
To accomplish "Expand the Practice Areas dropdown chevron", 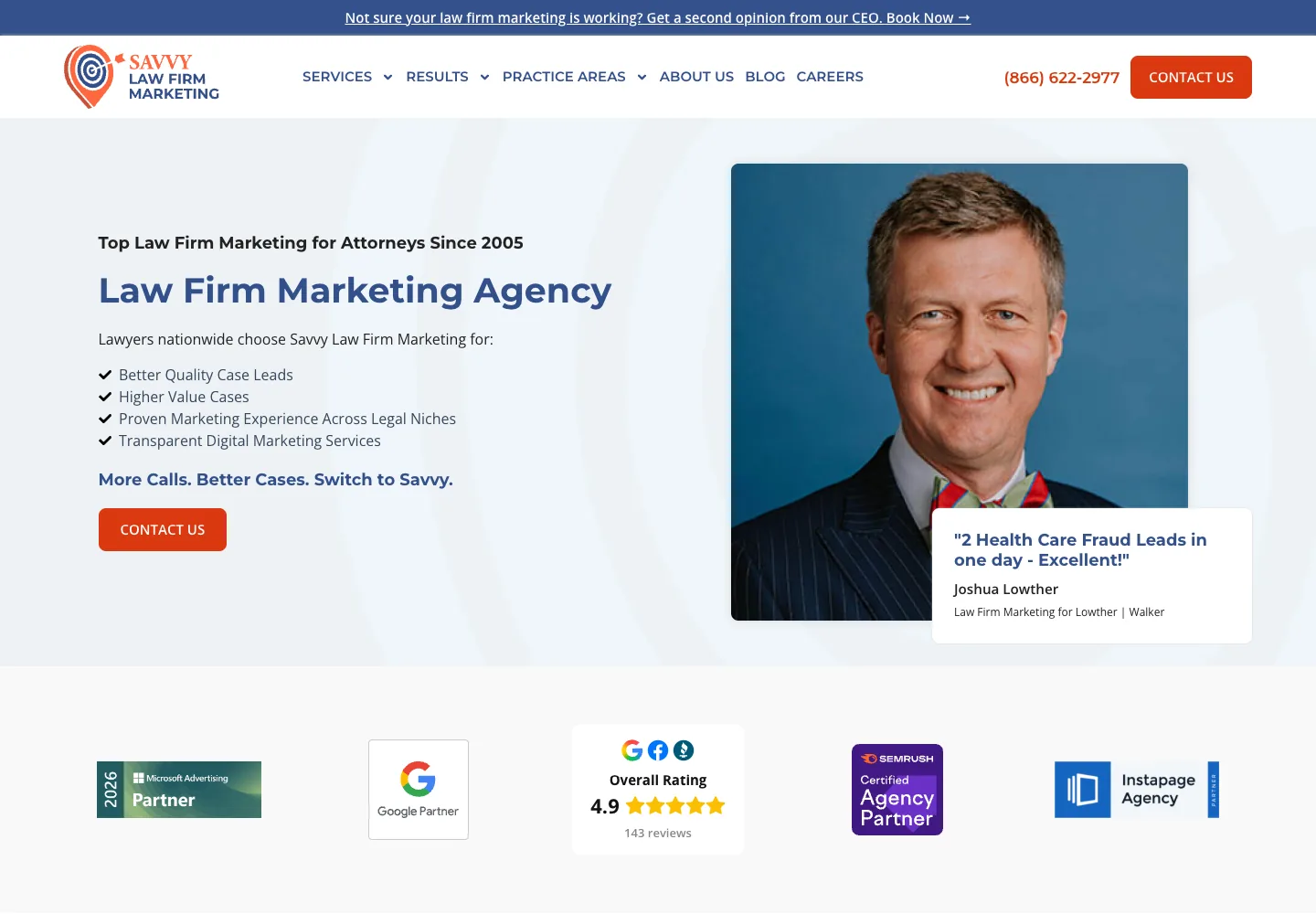I will (642, 78).
